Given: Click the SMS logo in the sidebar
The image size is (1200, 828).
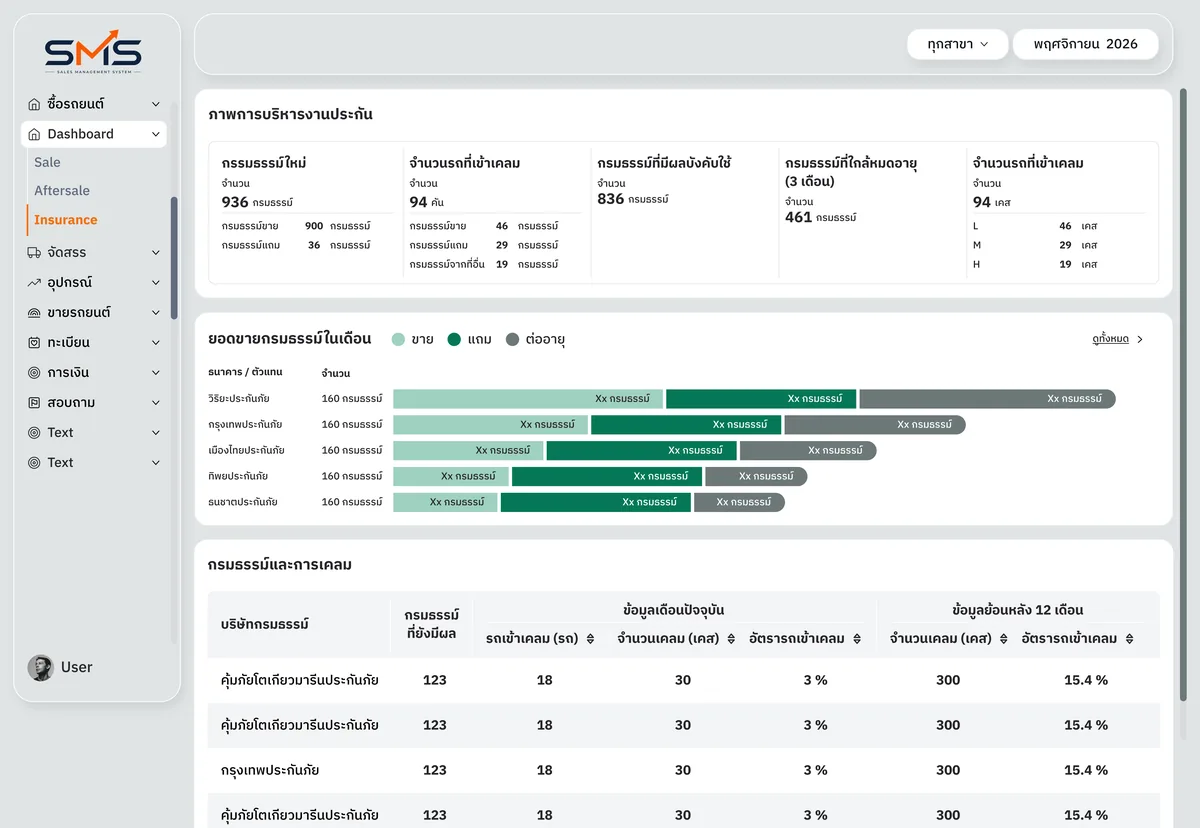Looking at the screenshot, I should pyautogui.click(x=93, y=51).
